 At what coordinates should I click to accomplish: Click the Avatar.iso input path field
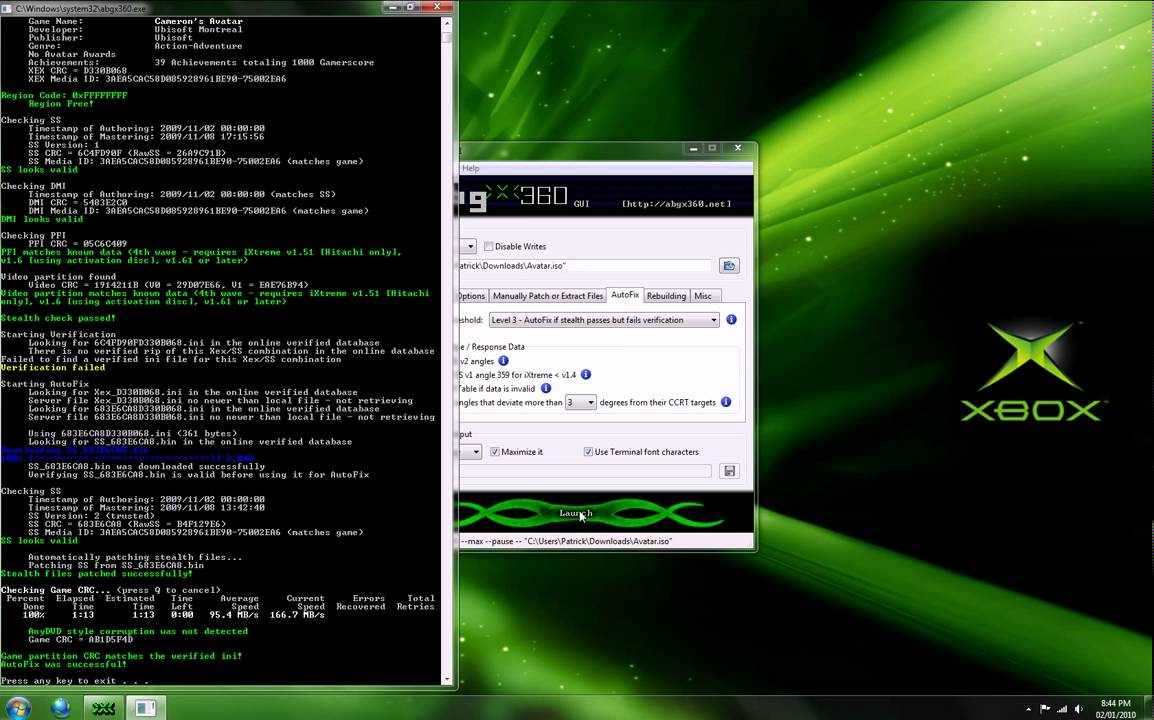click(x=585, y=266)
